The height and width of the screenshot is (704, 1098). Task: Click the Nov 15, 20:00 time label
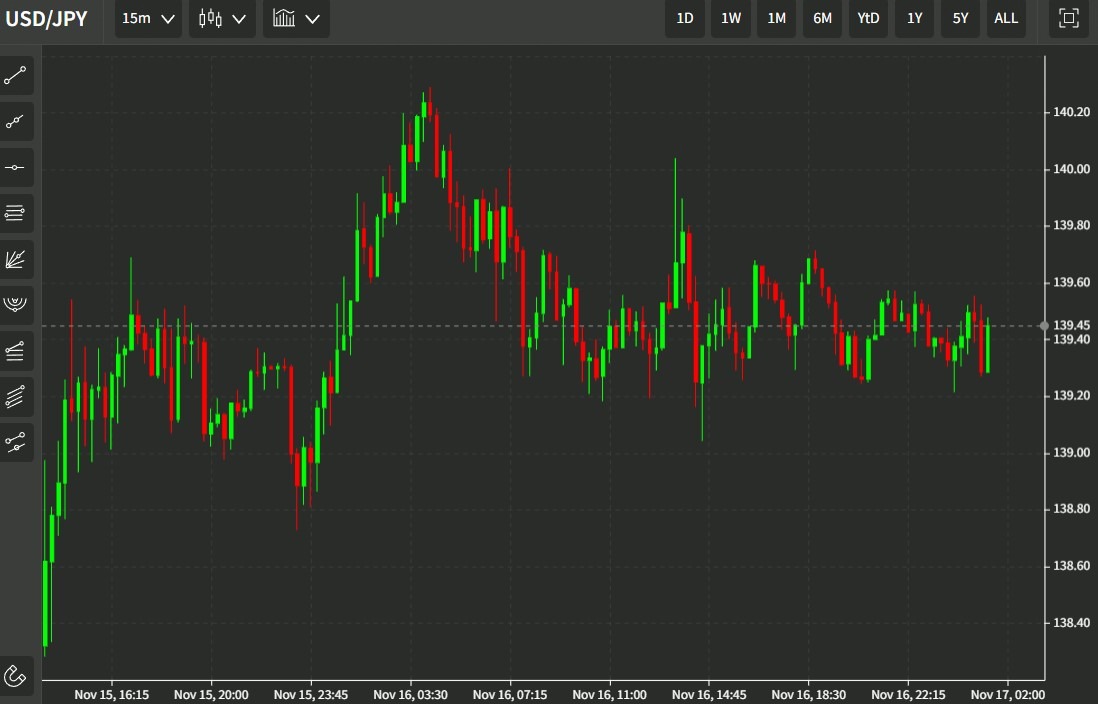click(211, 695)
